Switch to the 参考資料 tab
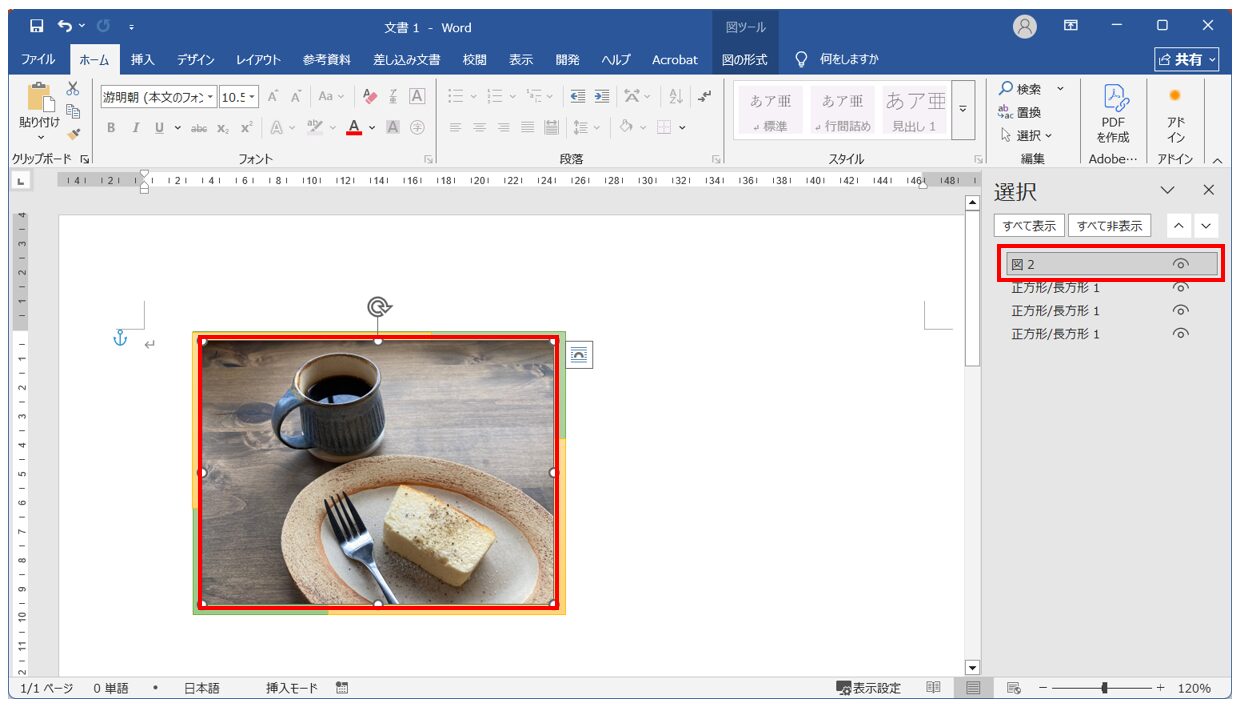1240x708 pixels. [x=327, y=60]
